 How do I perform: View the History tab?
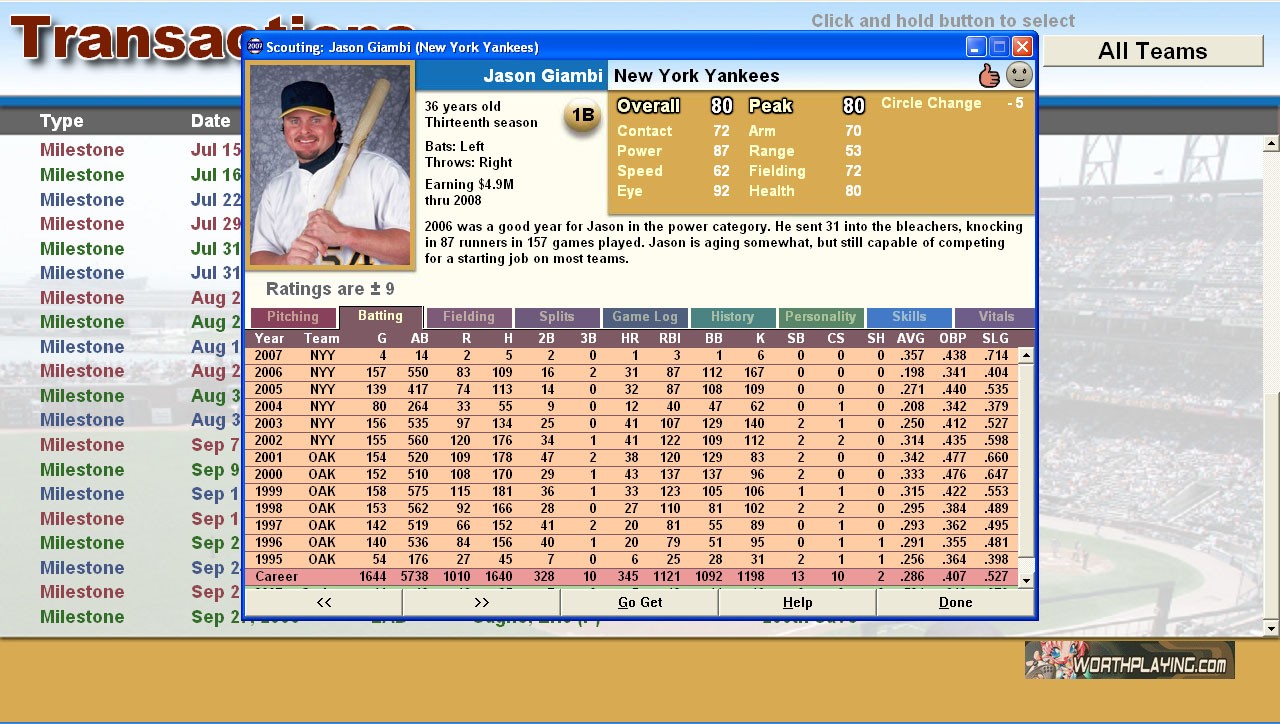point(732,317)
